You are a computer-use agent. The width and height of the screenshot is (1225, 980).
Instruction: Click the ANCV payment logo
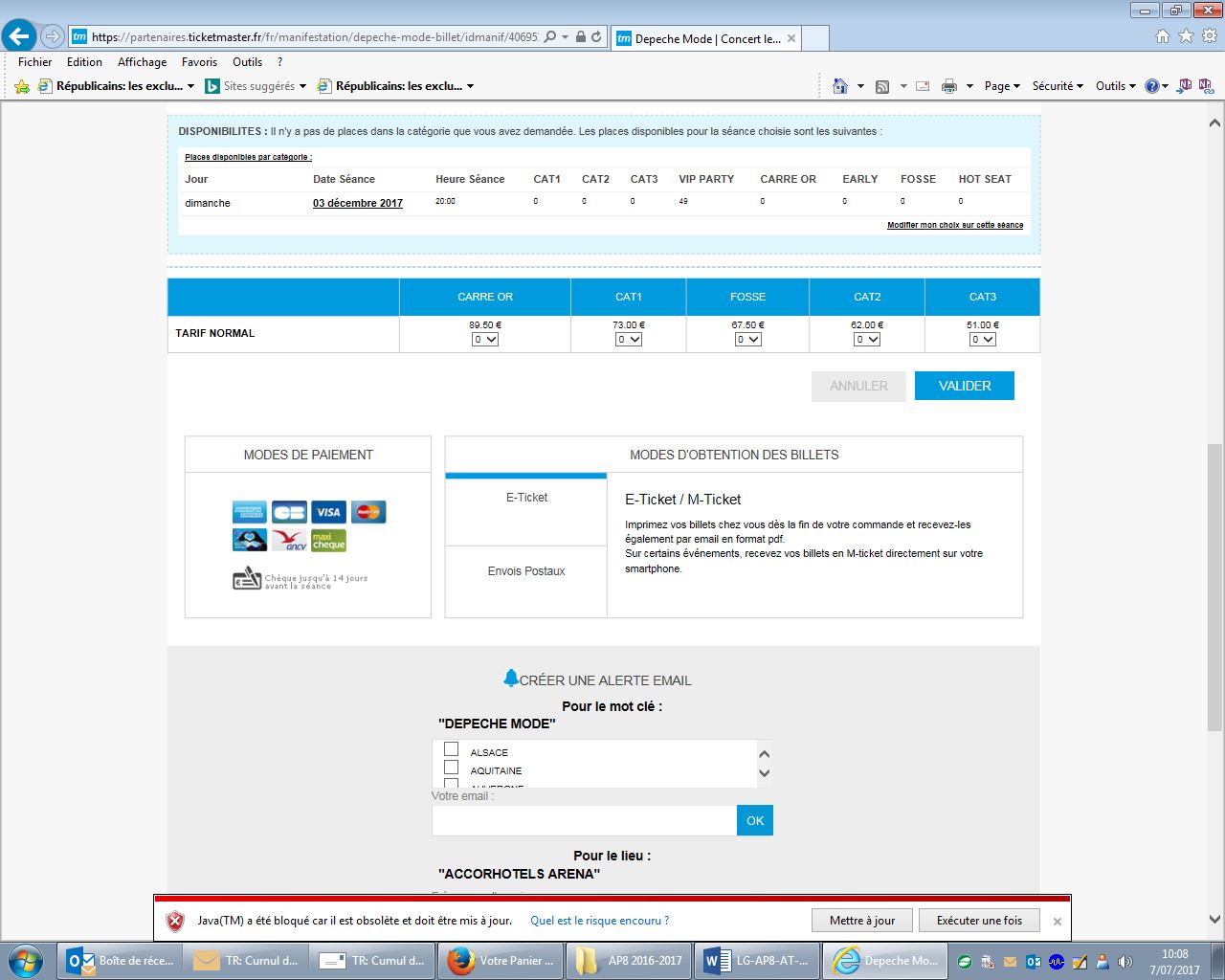tap(289, 541)
